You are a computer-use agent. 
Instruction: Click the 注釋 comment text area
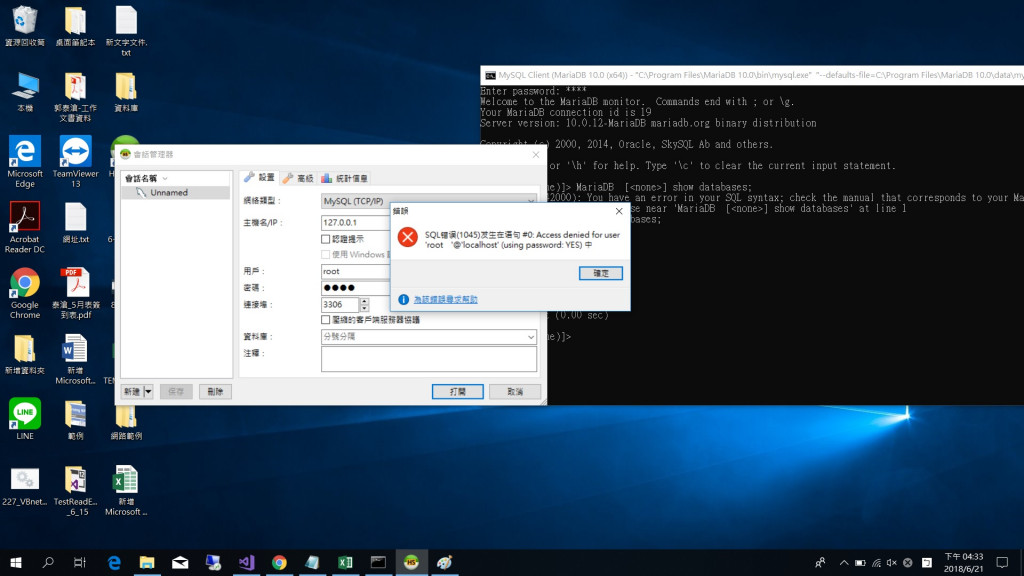pos(428,359)
